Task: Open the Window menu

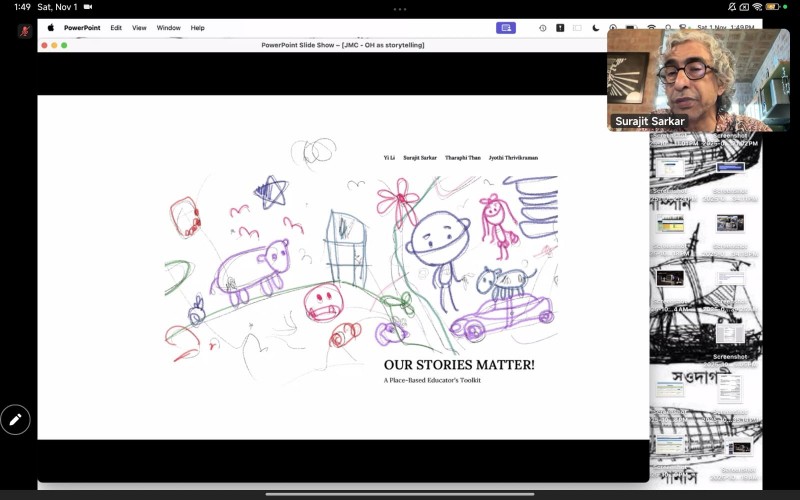Action: click(x=168, y=28)
